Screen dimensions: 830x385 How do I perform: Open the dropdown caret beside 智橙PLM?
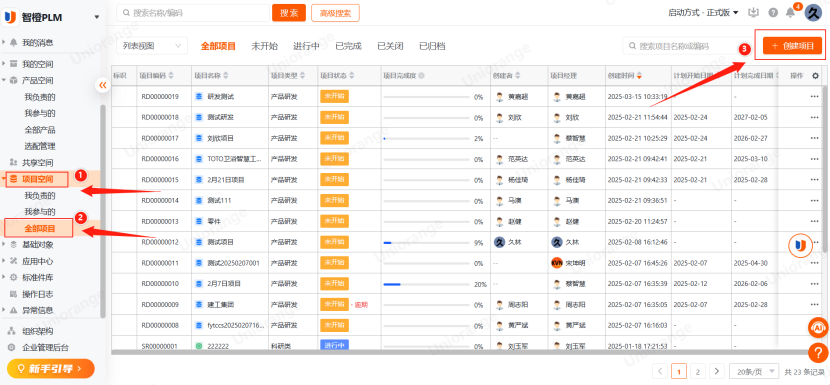tap(97, 17)
